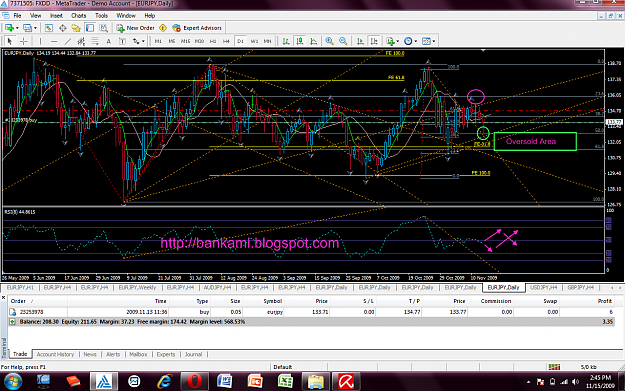625x391 pixels.
Task: Toggle the Terminal panel
Action: click(x=90, y=28)
